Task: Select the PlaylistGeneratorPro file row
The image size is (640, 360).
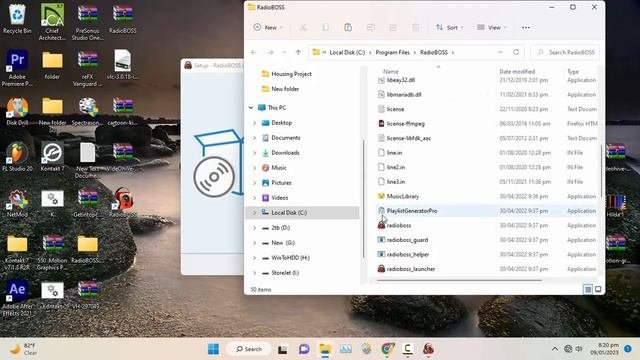Action: point(487,211)
